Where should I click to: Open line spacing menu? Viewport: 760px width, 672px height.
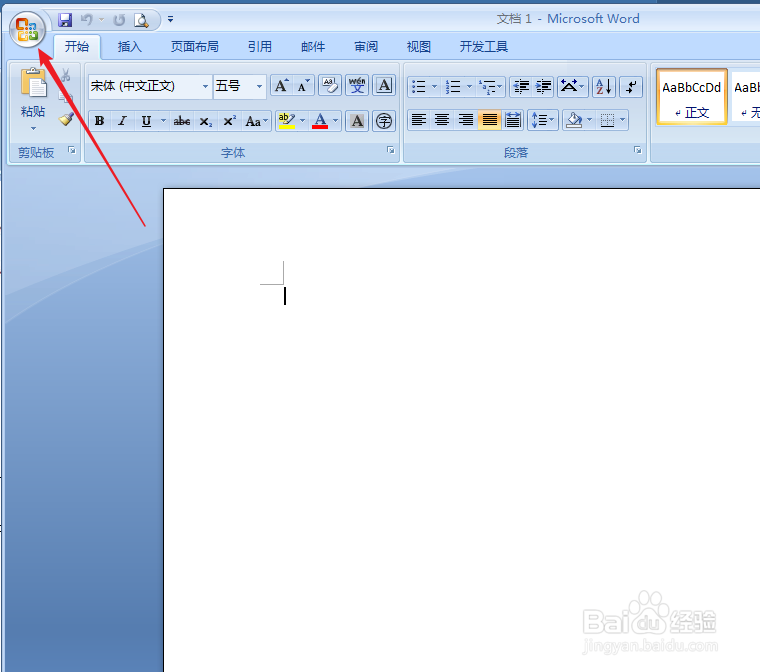pos(542,120)
